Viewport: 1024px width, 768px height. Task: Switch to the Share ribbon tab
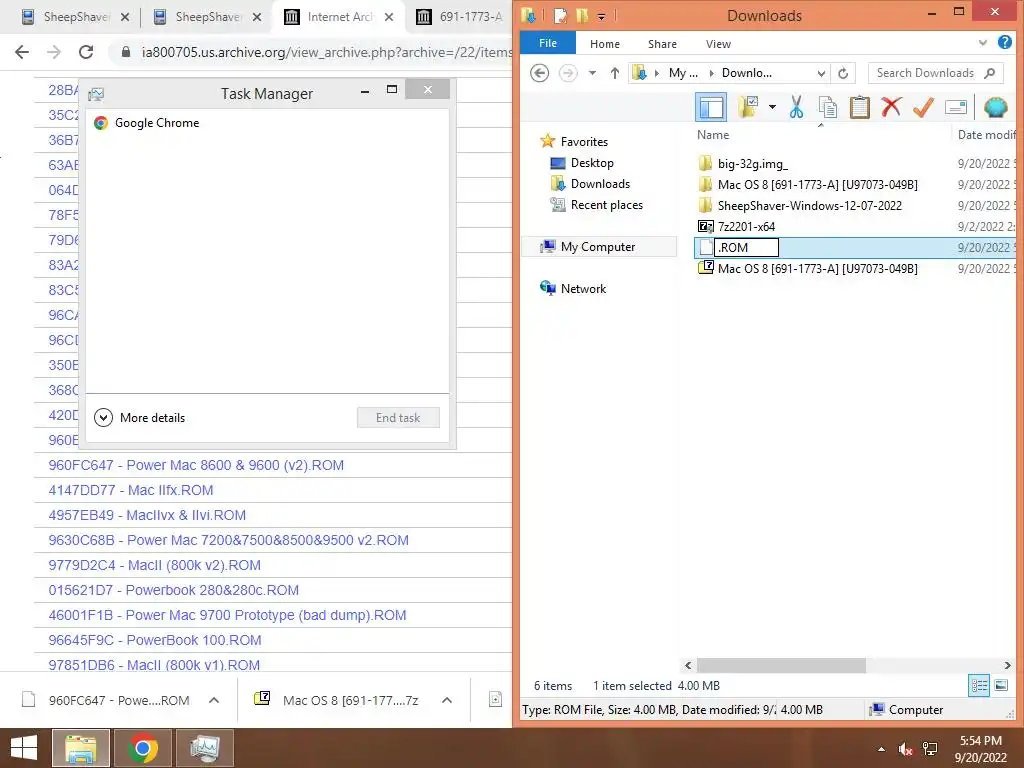[x=662, y=44]
